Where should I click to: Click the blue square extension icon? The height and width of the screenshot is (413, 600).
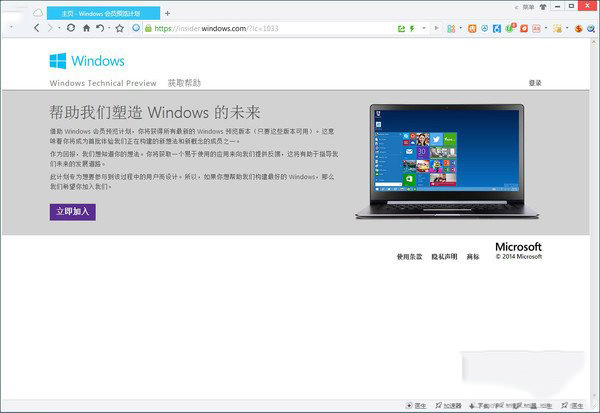point(497,29)
